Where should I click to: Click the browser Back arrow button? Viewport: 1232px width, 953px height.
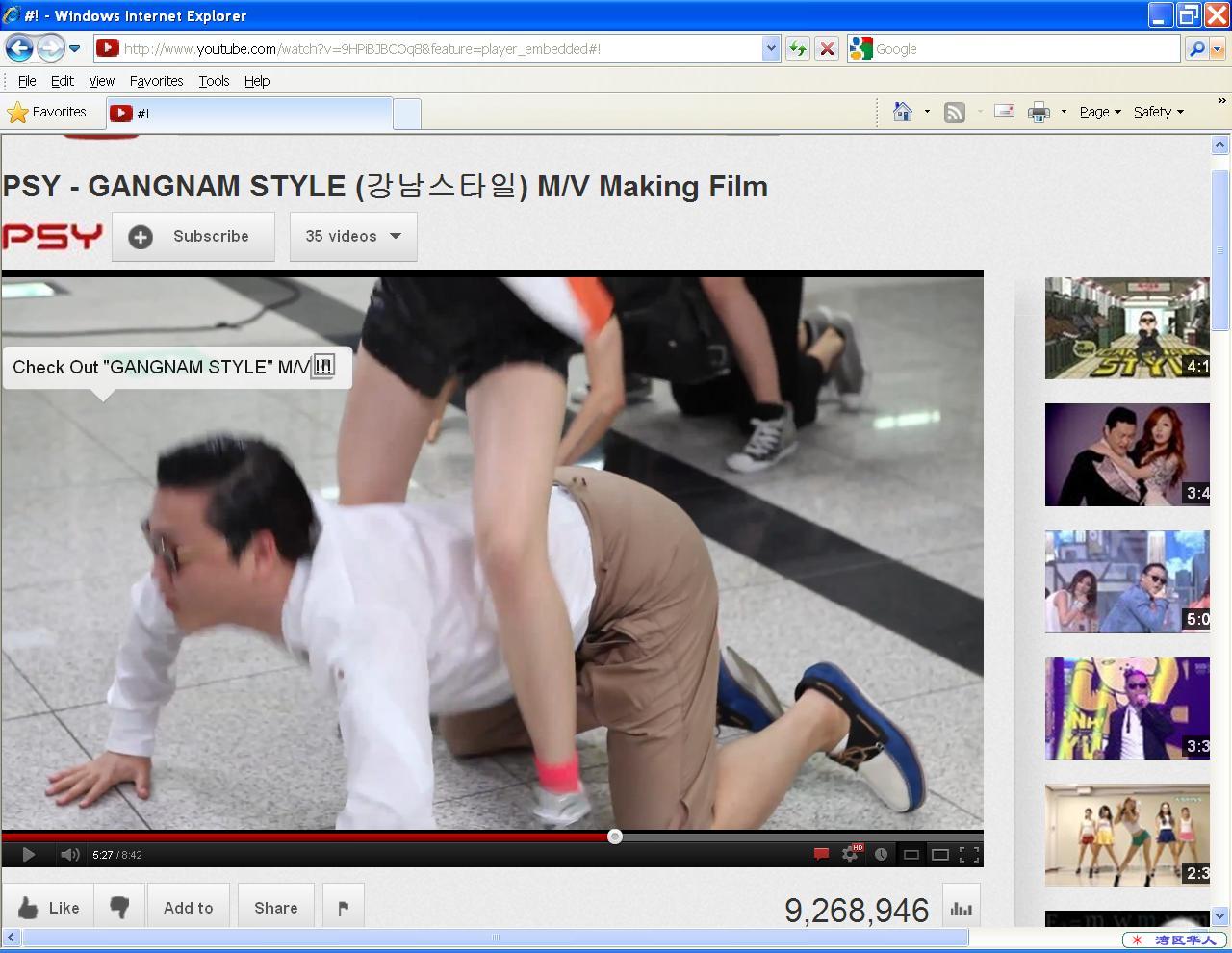(19, 47)
